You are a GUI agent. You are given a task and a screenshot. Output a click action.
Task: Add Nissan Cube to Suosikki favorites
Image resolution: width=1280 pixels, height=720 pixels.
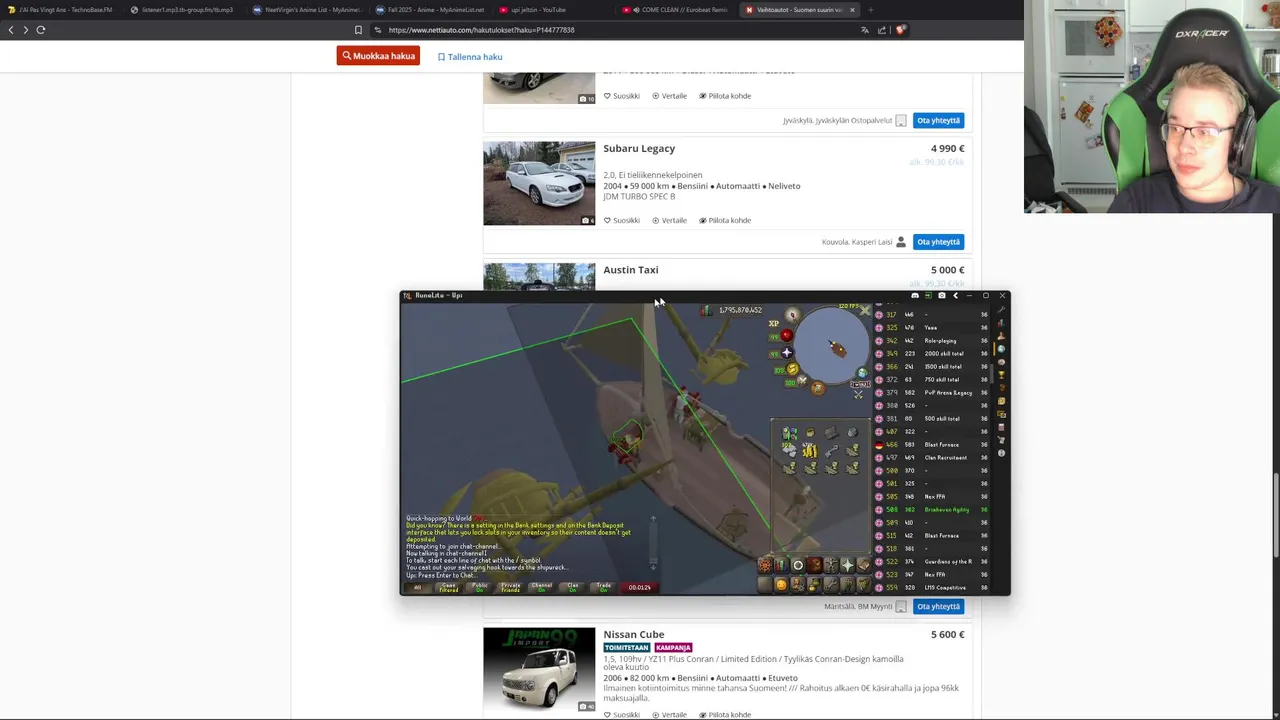click(x=622, y=714)
